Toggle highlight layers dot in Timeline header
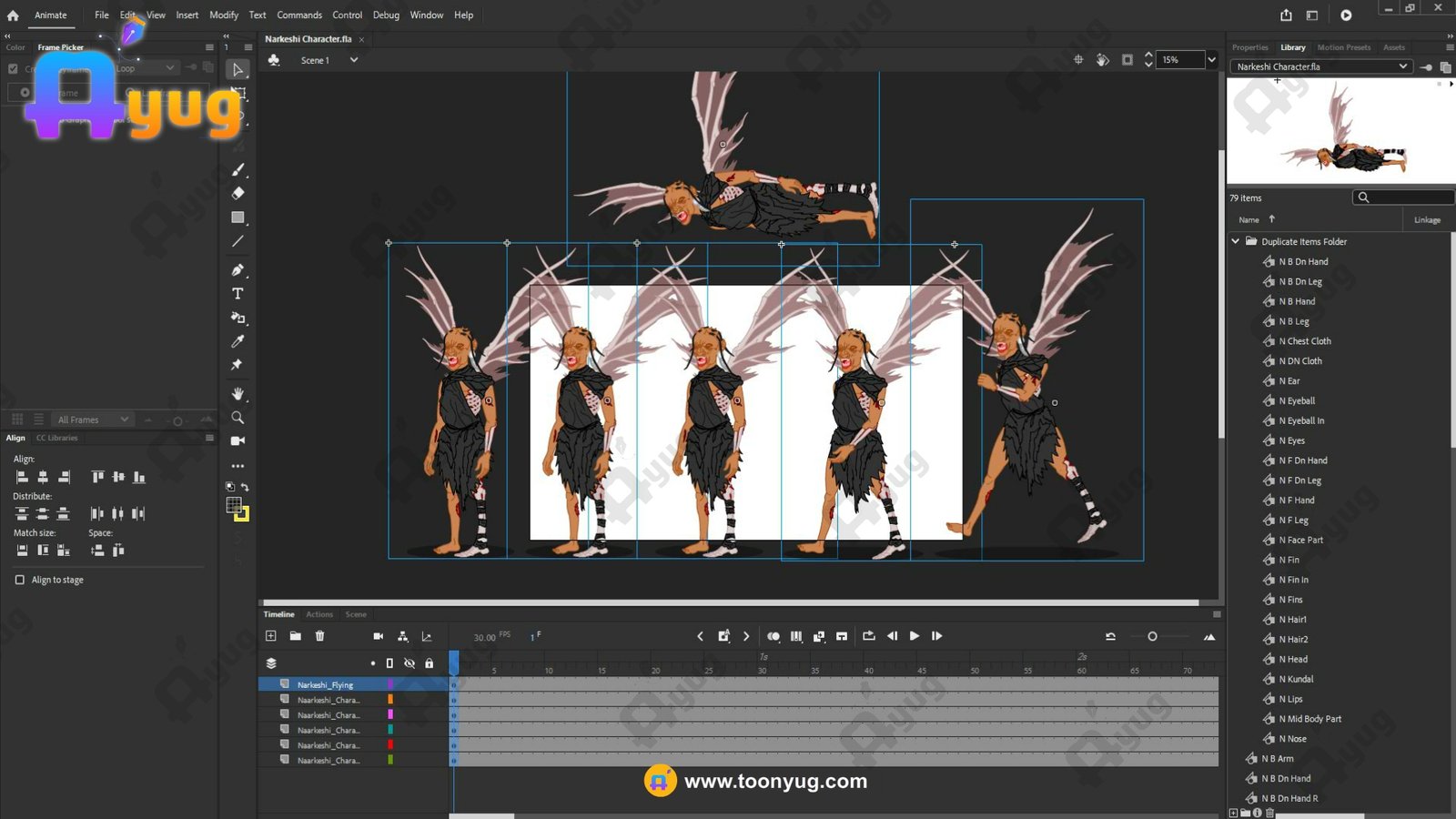 (372, 663)
